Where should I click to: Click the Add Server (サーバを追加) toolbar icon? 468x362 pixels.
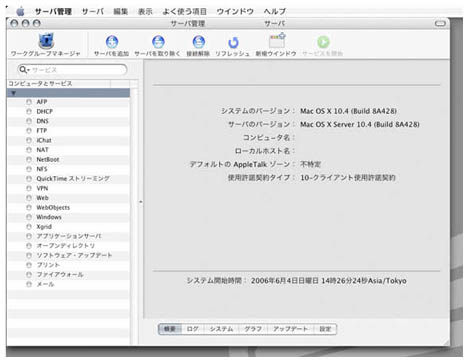coord(112,42)
